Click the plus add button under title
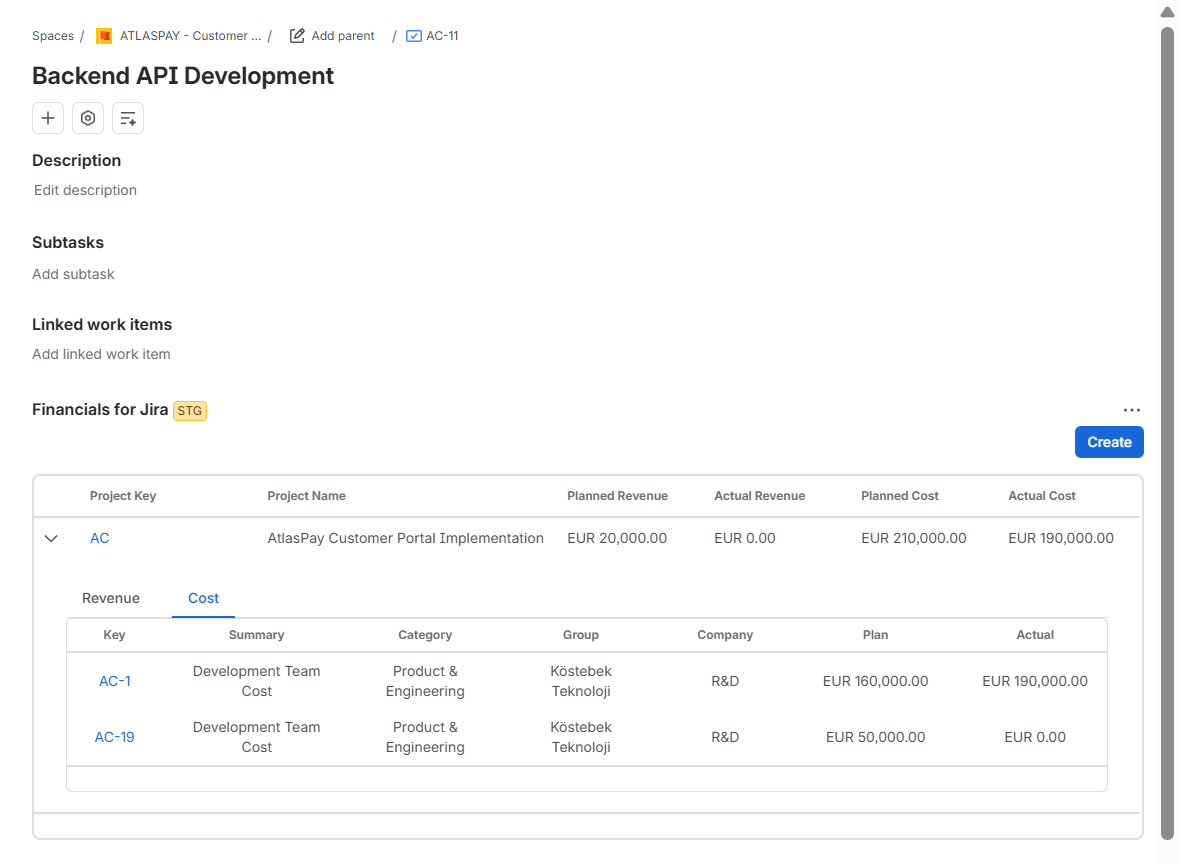The image size is (1179, 864). click(x=47, y=118)
